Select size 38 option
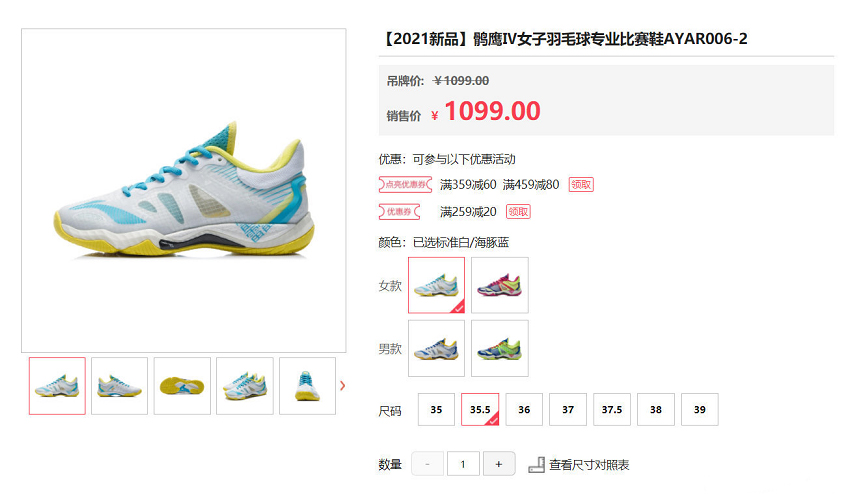The width and height of the screenshot is (855, 494). [x=656, y=409]
